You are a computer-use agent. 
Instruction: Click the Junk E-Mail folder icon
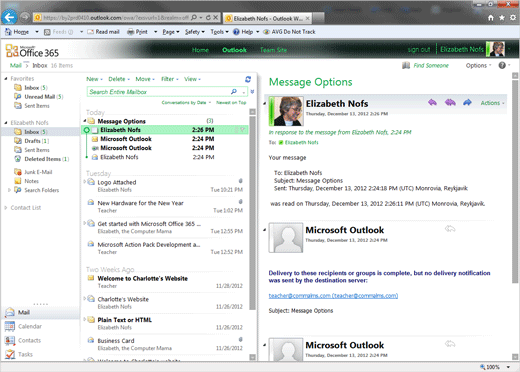click(18, 172)
